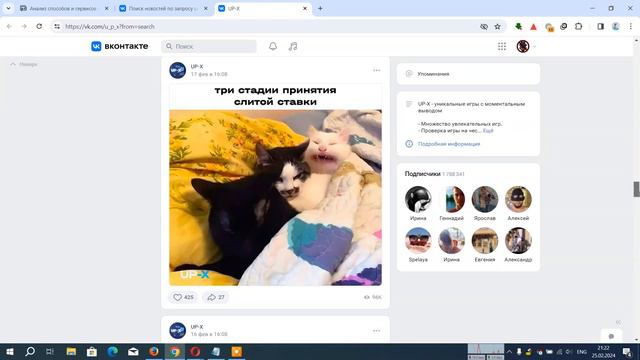Viewport: 640px width, 360px height.
Task: View site information icon beside the URL
Action: 57,27
